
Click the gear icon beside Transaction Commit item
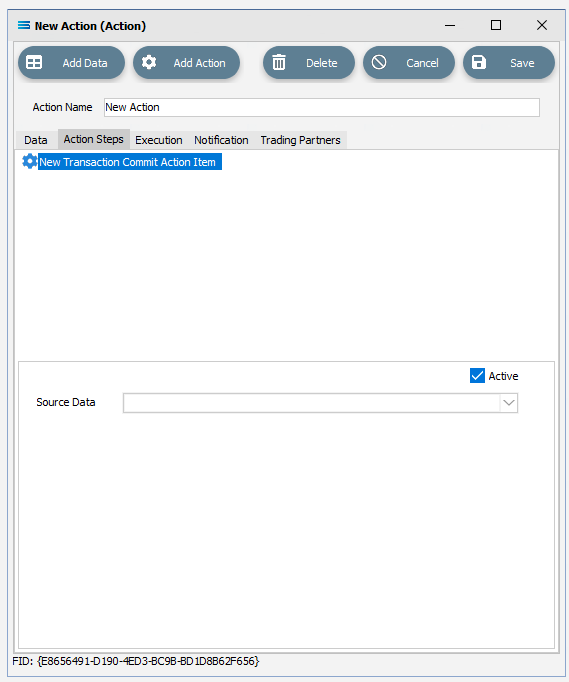pyautogui.click(x=30, y=161)
